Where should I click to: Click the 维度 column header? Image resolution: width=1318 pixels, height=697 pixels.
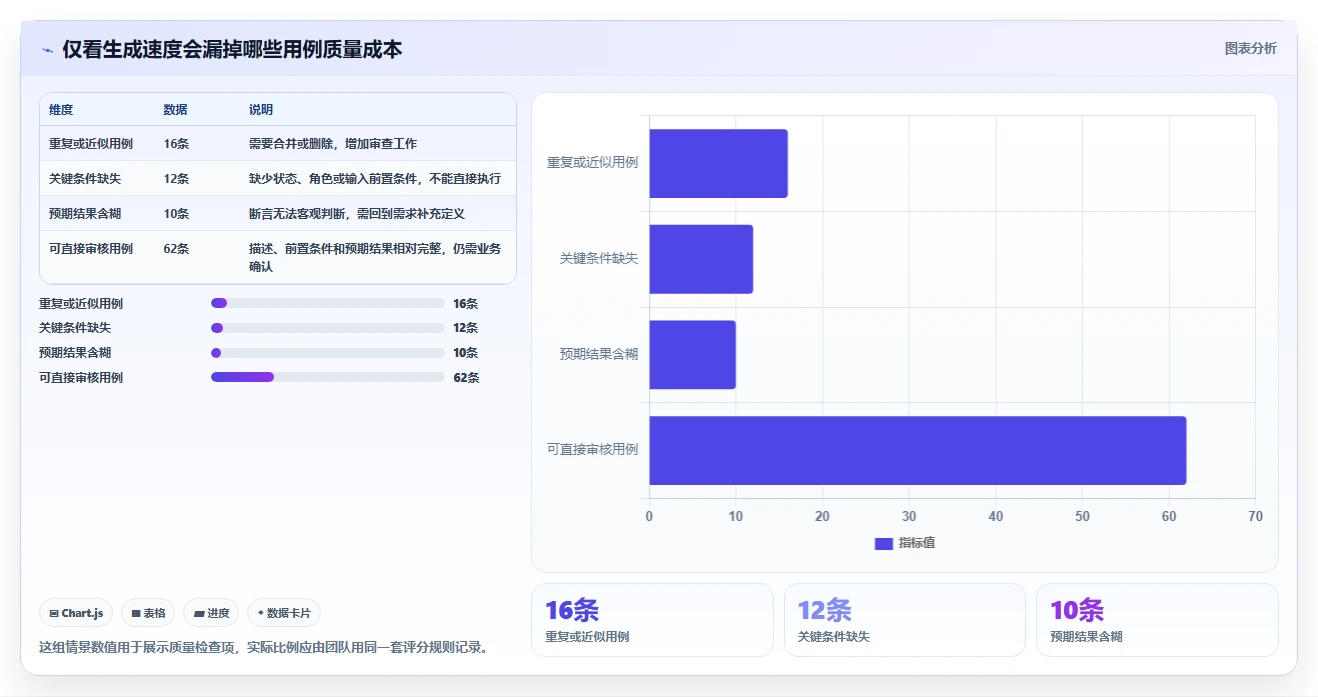(x=61, y=110)
